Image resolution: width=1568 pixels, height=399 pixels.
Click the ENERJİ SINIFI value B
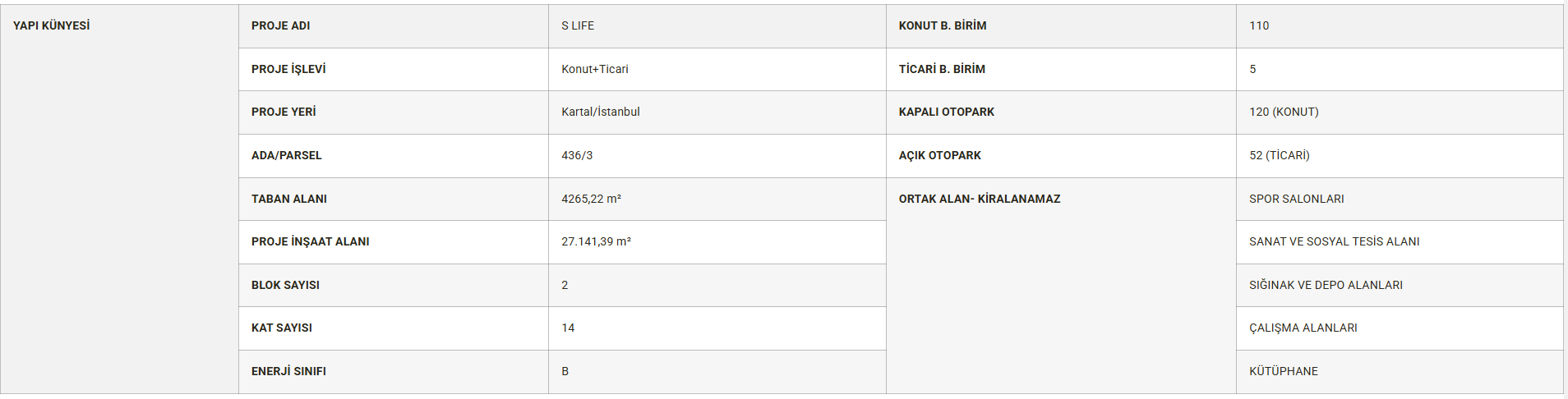[x=565, y=372]
